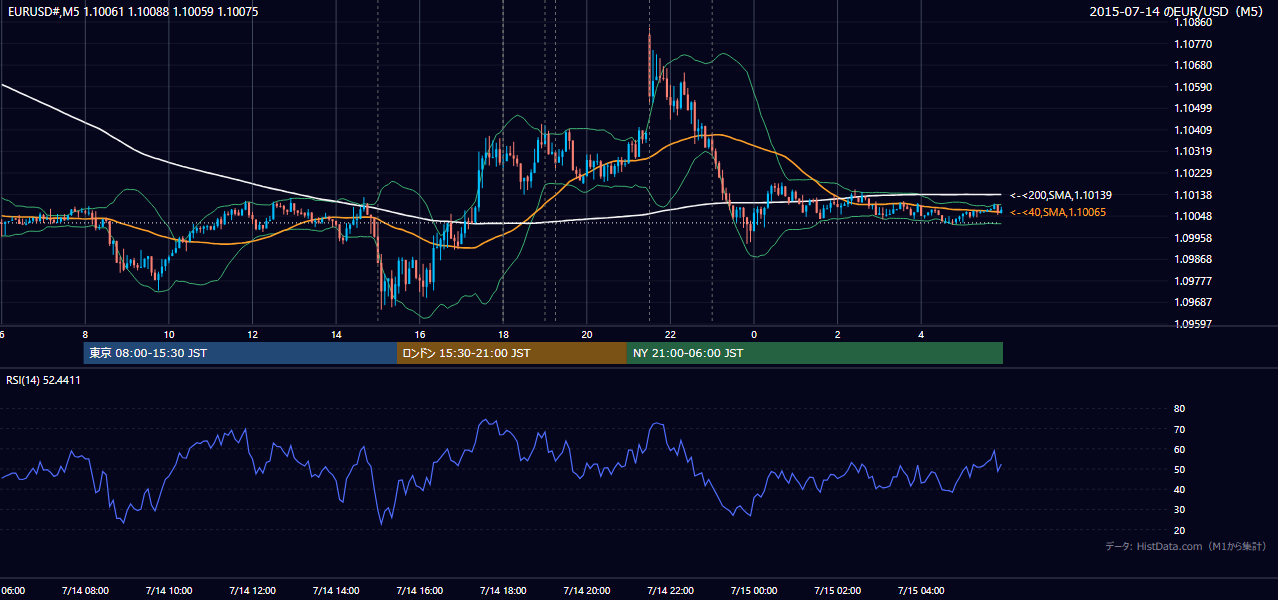Click RSI scale value 20

click(1180, 531)
